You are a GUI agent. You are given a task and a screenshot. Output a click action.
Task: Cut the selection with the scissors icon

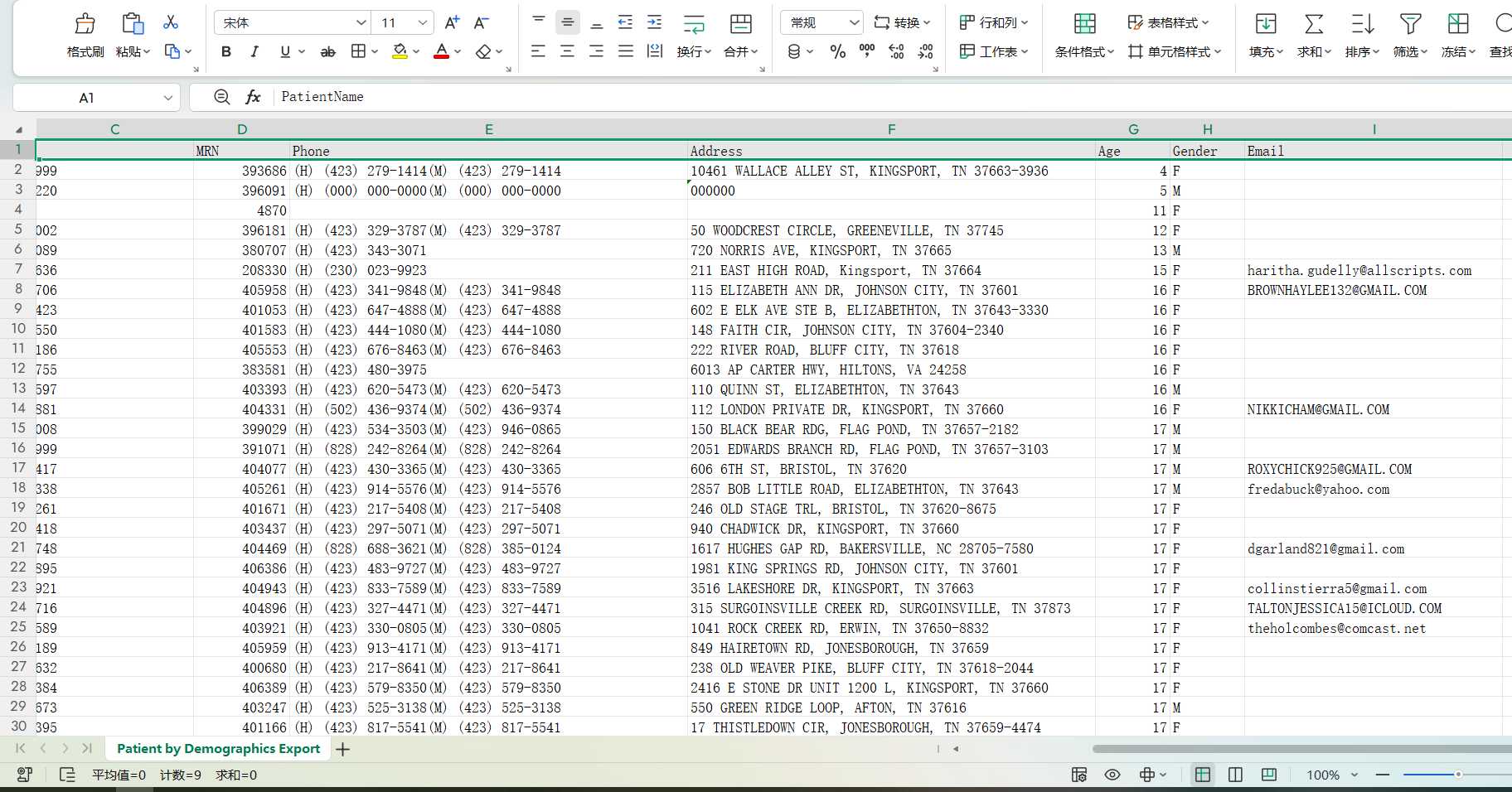171,22
